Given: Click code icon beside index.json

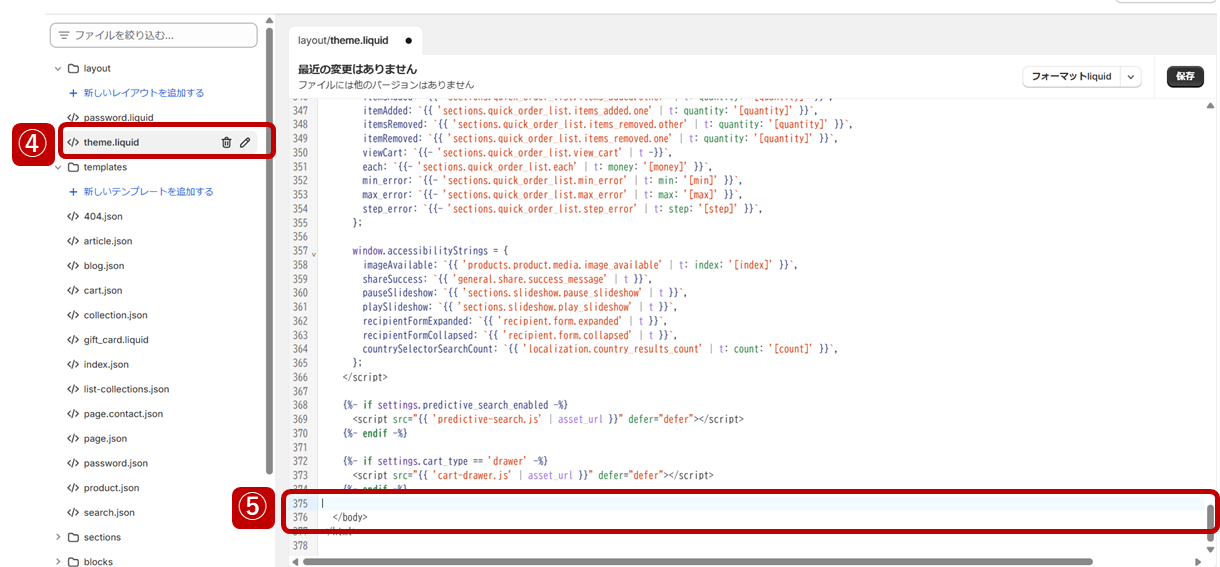Looking at the screenshot, I should (x=73, y=365).
